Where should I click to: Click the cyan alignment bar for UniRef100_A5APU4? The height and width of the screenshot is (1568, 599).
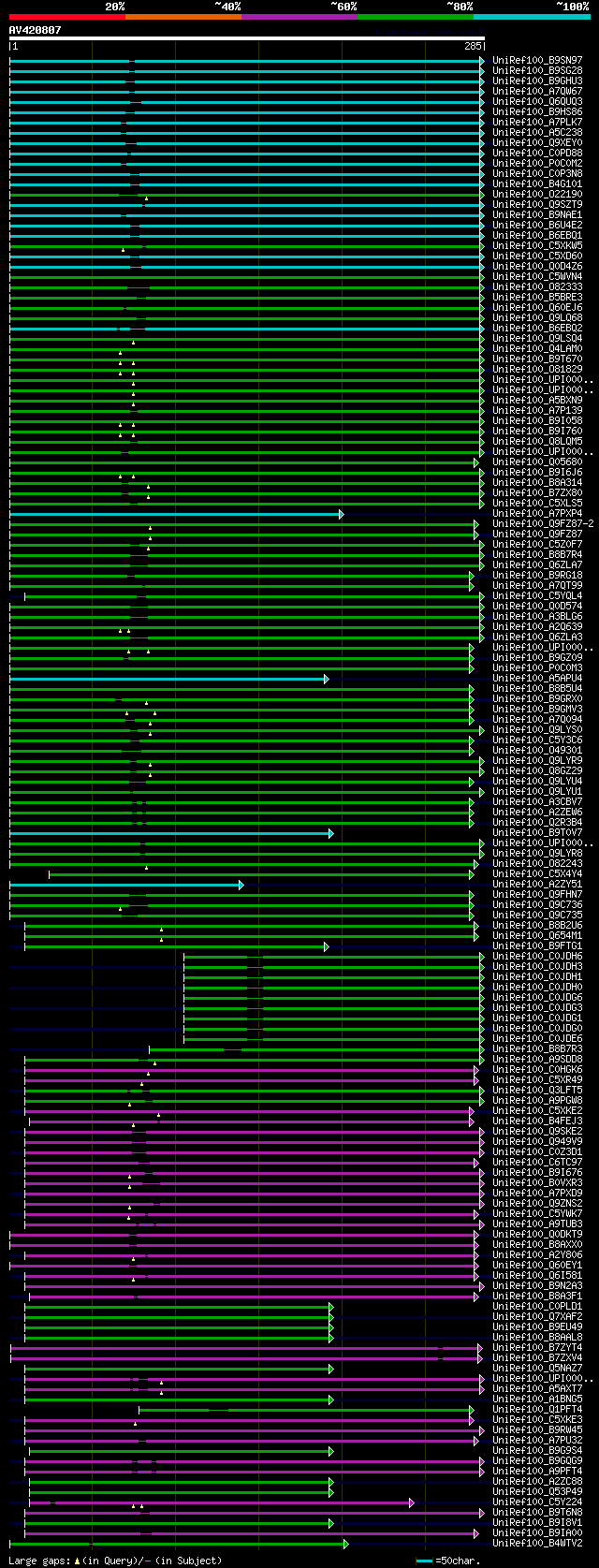169,679
